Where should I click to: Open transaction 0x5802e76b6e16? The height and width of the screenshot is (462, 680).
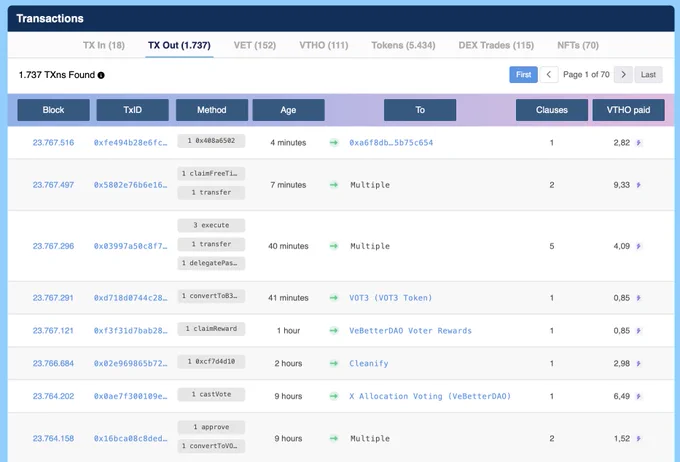click(131, 185)
